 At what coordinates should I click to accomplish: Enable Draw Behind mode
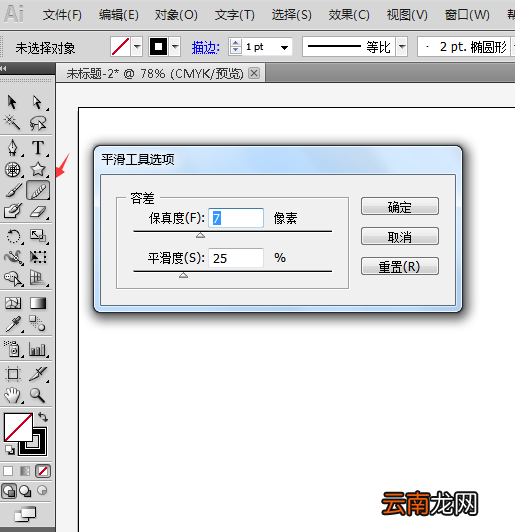25,491
